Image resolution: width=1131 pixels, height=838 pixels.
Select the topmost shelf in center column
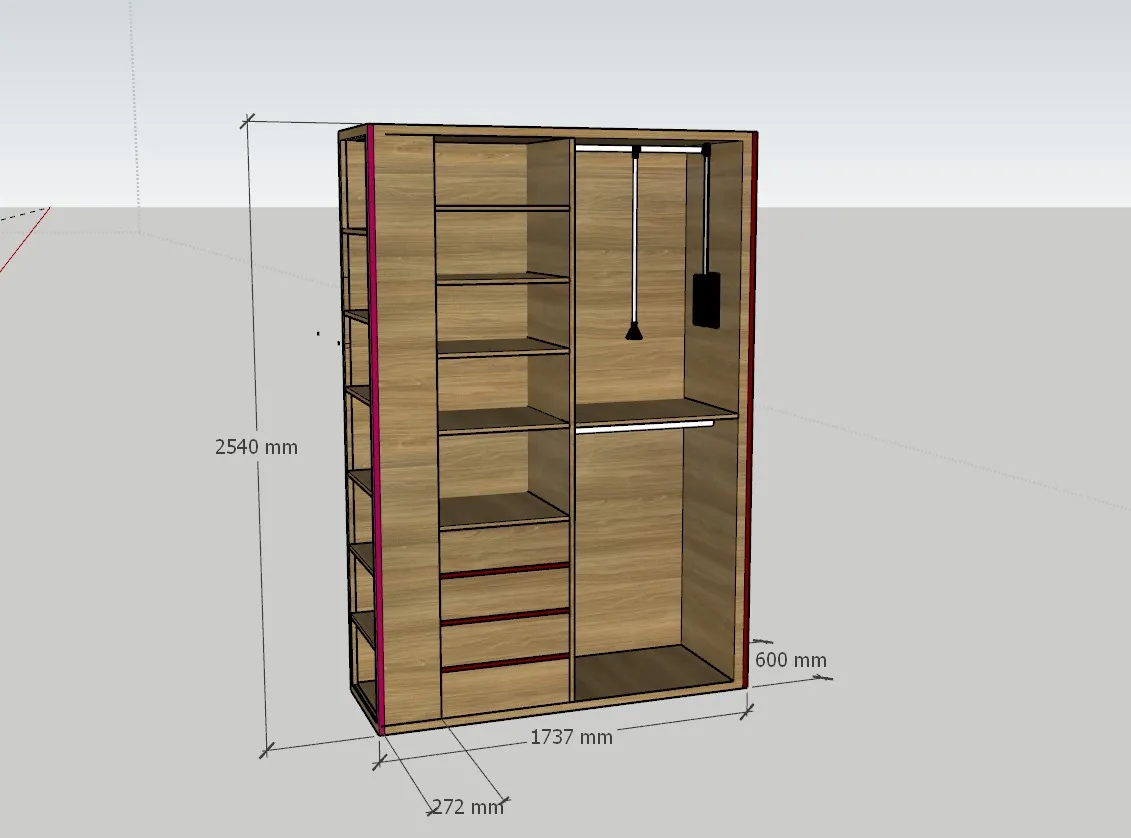pos(502,208)
